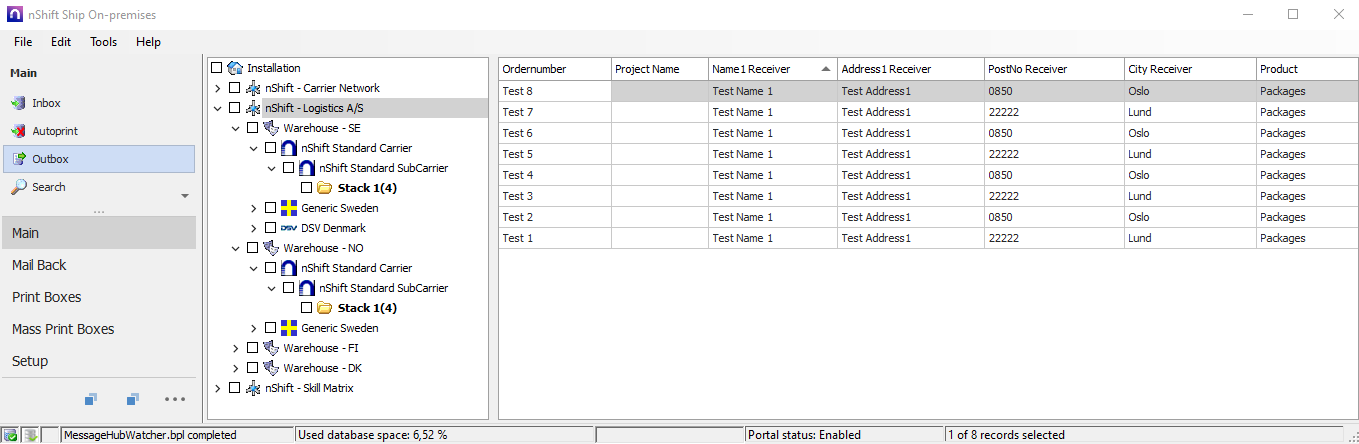Tick the Installation checkbox
The width and height of the screenshot is (1359, 444).
tap(216, 68)
